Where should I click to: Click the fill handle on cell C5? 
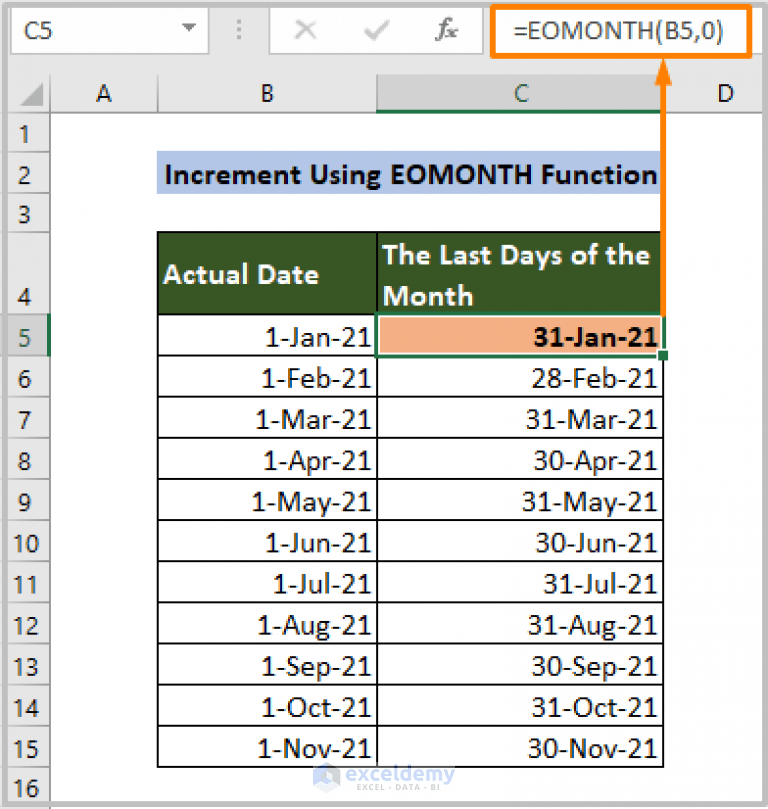[x=662, y=356]
